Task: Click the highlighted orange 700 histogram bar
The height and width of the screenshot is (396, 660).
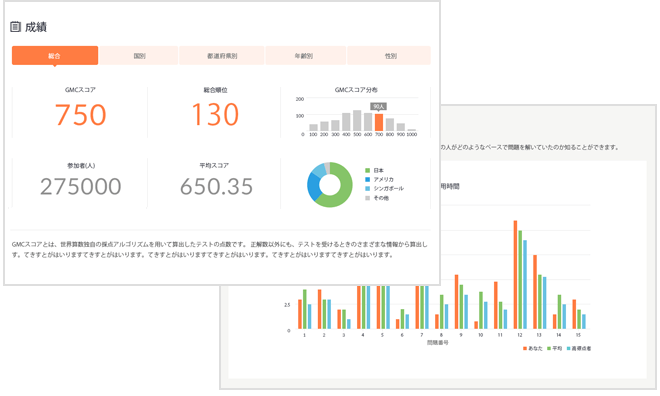Action: [379, 122]
